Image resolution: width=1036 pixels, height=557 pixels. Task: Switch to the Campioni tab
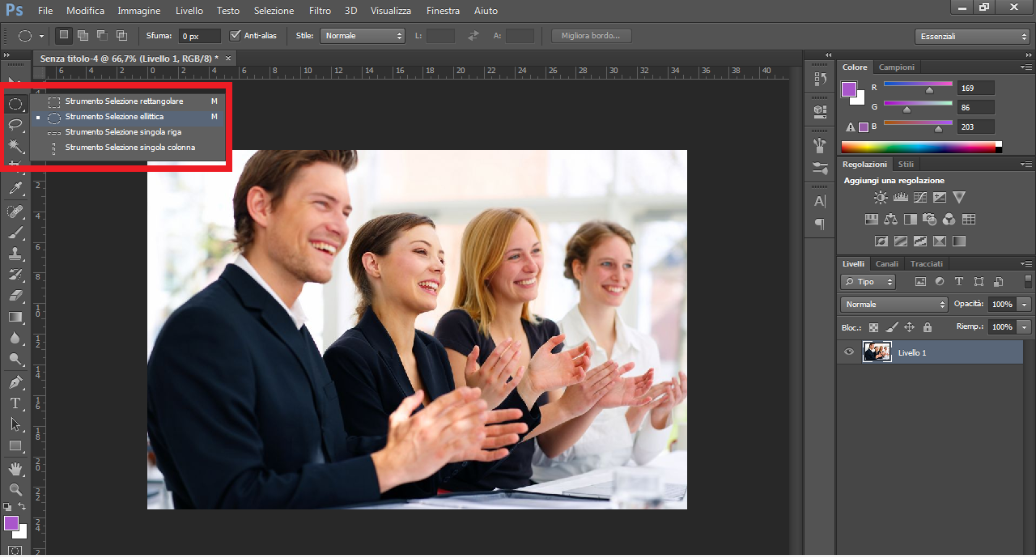(896, 67)
